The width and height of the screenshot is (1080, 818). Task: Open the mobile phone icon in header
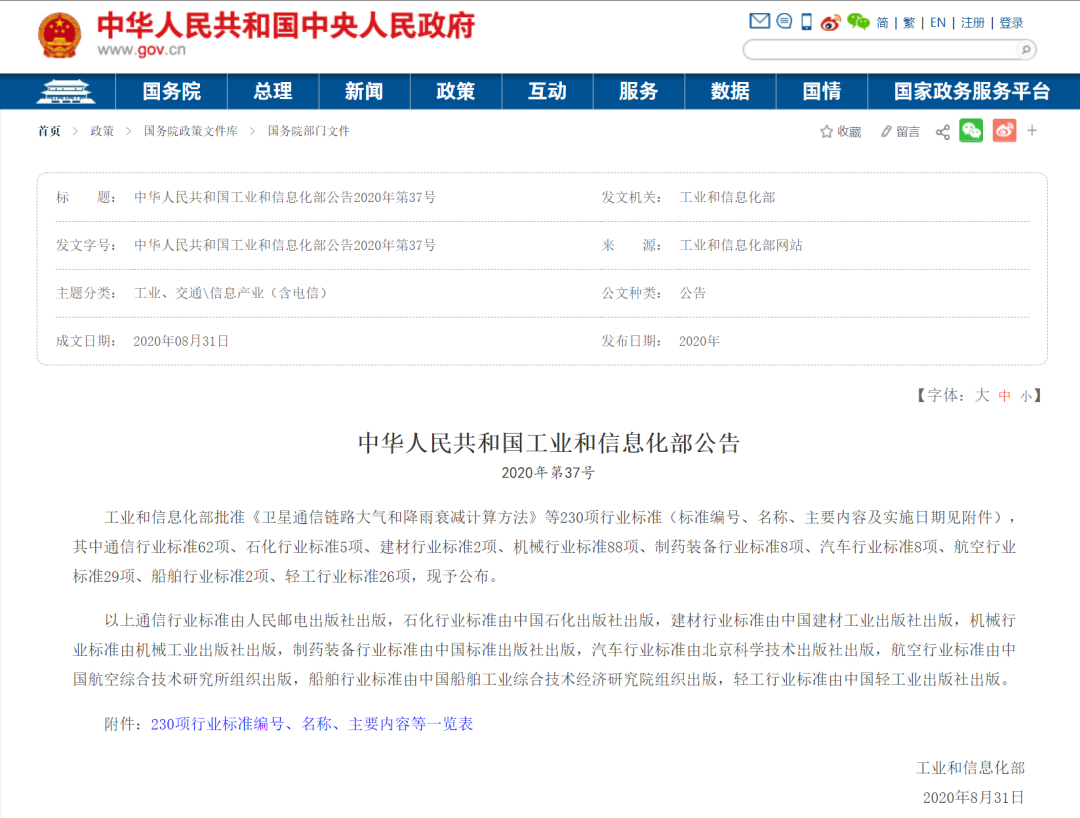[806, 22]
